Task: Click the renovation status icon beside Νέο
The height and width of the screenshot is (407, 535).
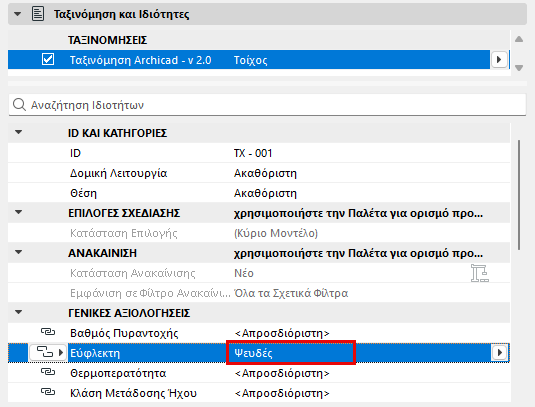Action: coord(479,273)
